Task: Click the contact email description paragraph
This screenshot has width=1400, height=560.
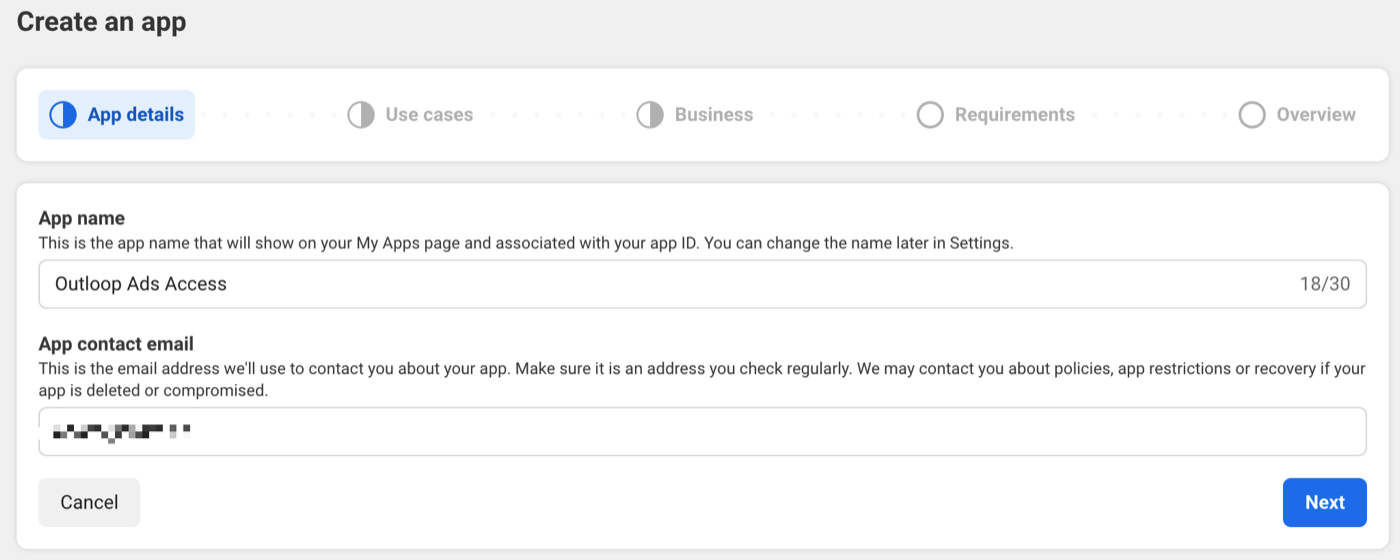Action: (702, 380)
